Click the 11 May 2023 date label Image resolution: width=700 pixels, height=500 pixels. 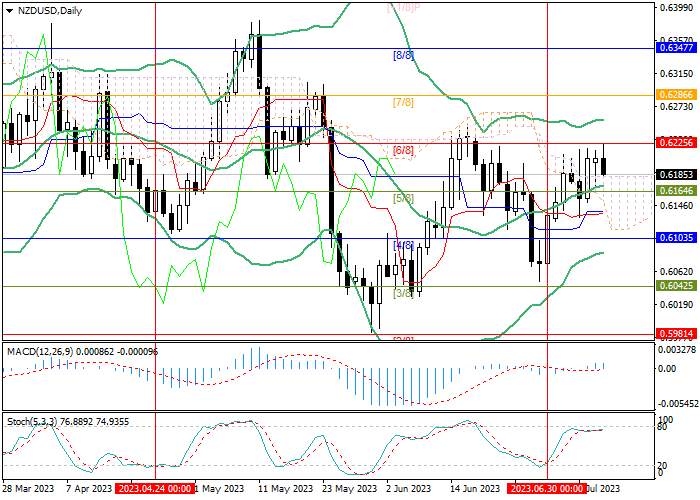(x=287, y=488)
